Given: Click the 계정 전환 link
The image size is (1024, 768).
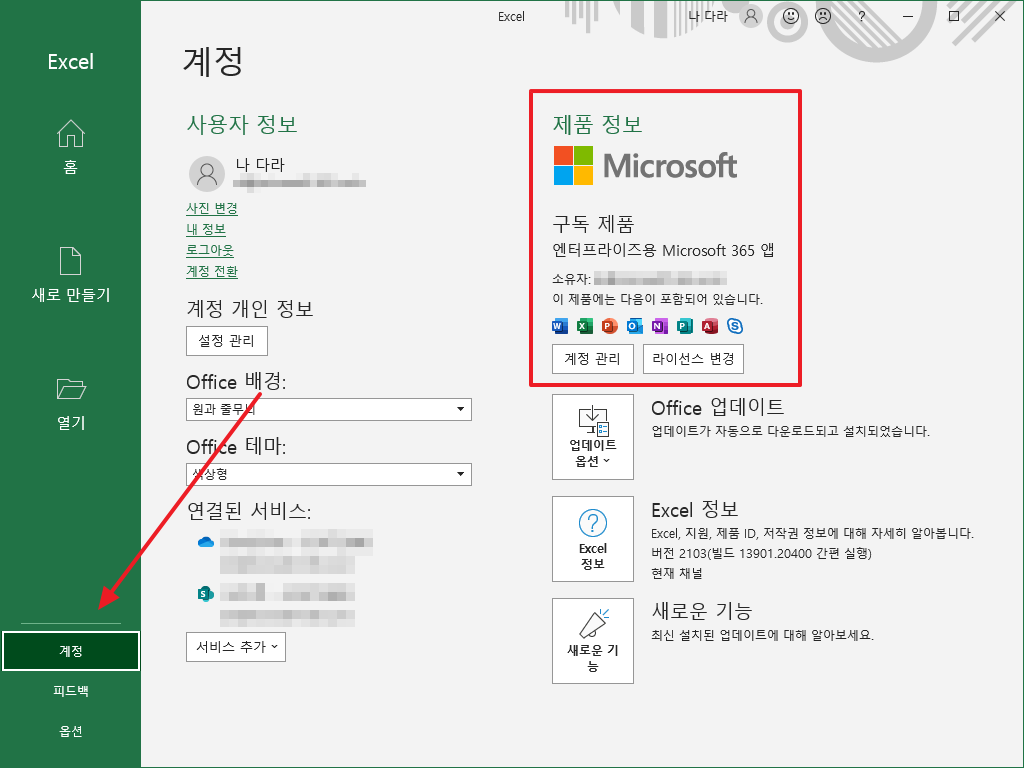Looking at the screenshot, I should (x=212, y=271).
